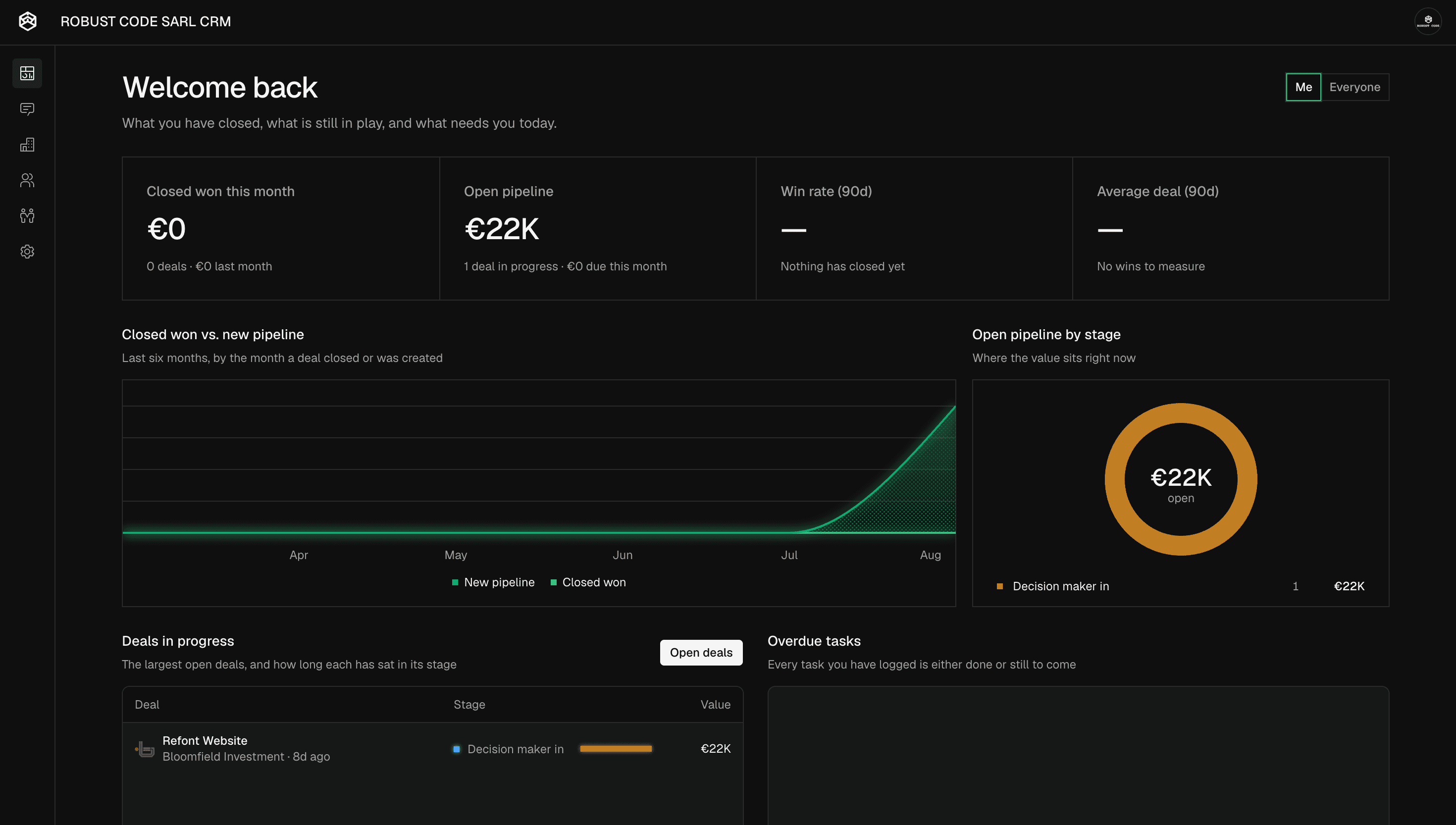
Task: Click the Average deal (90d) card
Action: (x=1231, y=228)
